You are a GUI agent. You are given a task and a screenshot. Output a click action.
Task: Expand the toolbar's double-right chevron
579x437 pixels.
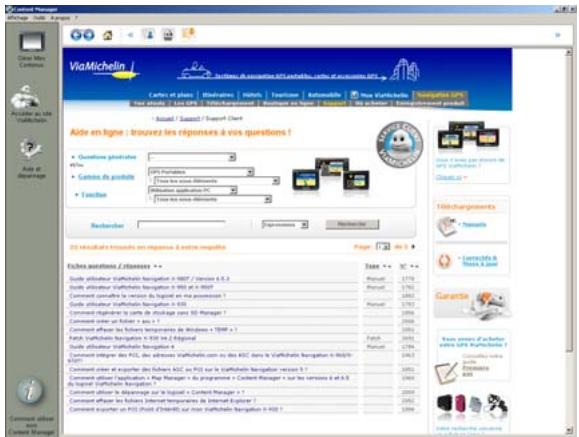558,35
